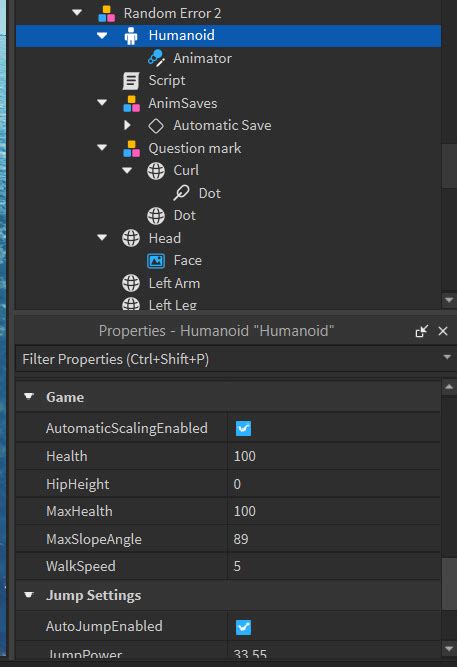Collapse the Jump Settings section

pos(29,595)
